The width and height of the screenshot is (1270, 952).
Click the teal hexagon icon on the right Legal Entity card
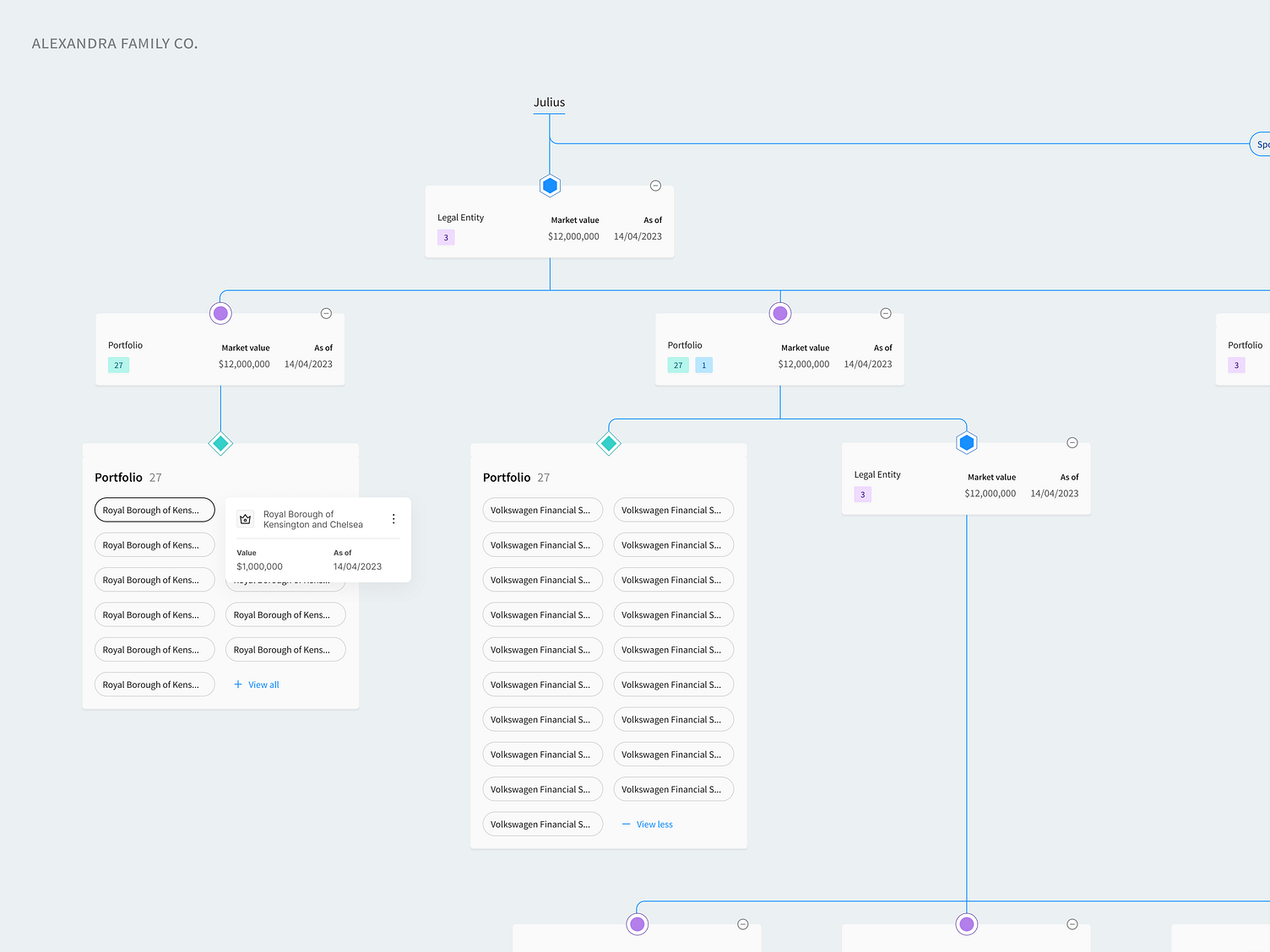966,441
